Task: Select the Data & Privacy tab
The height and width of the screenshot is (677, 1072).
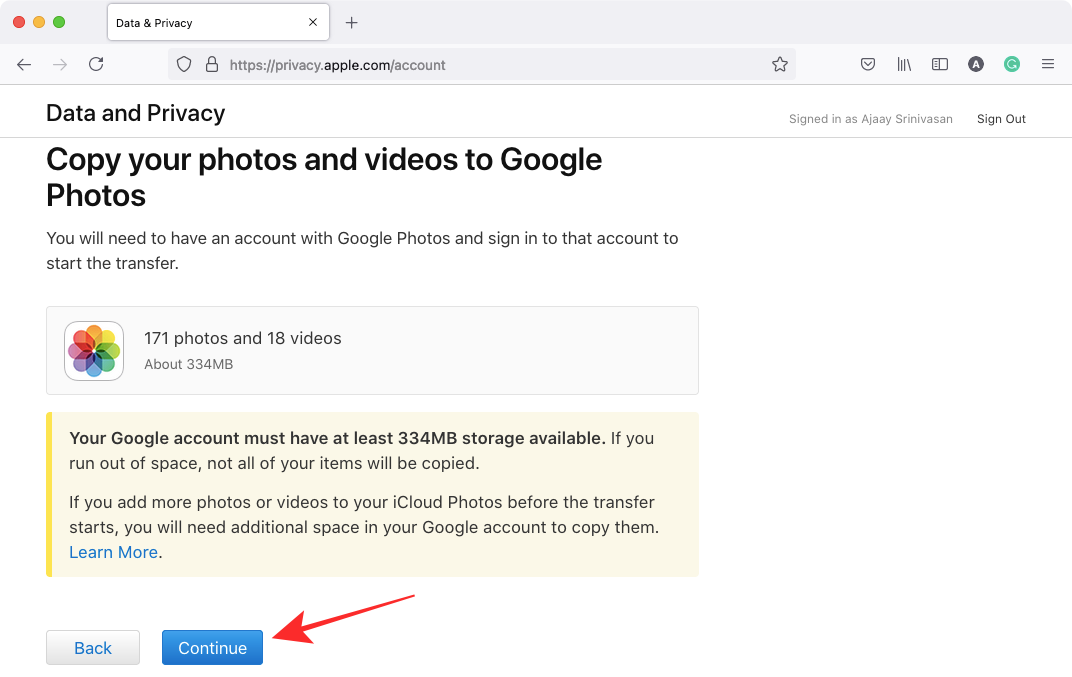Action: click(218, 23)
